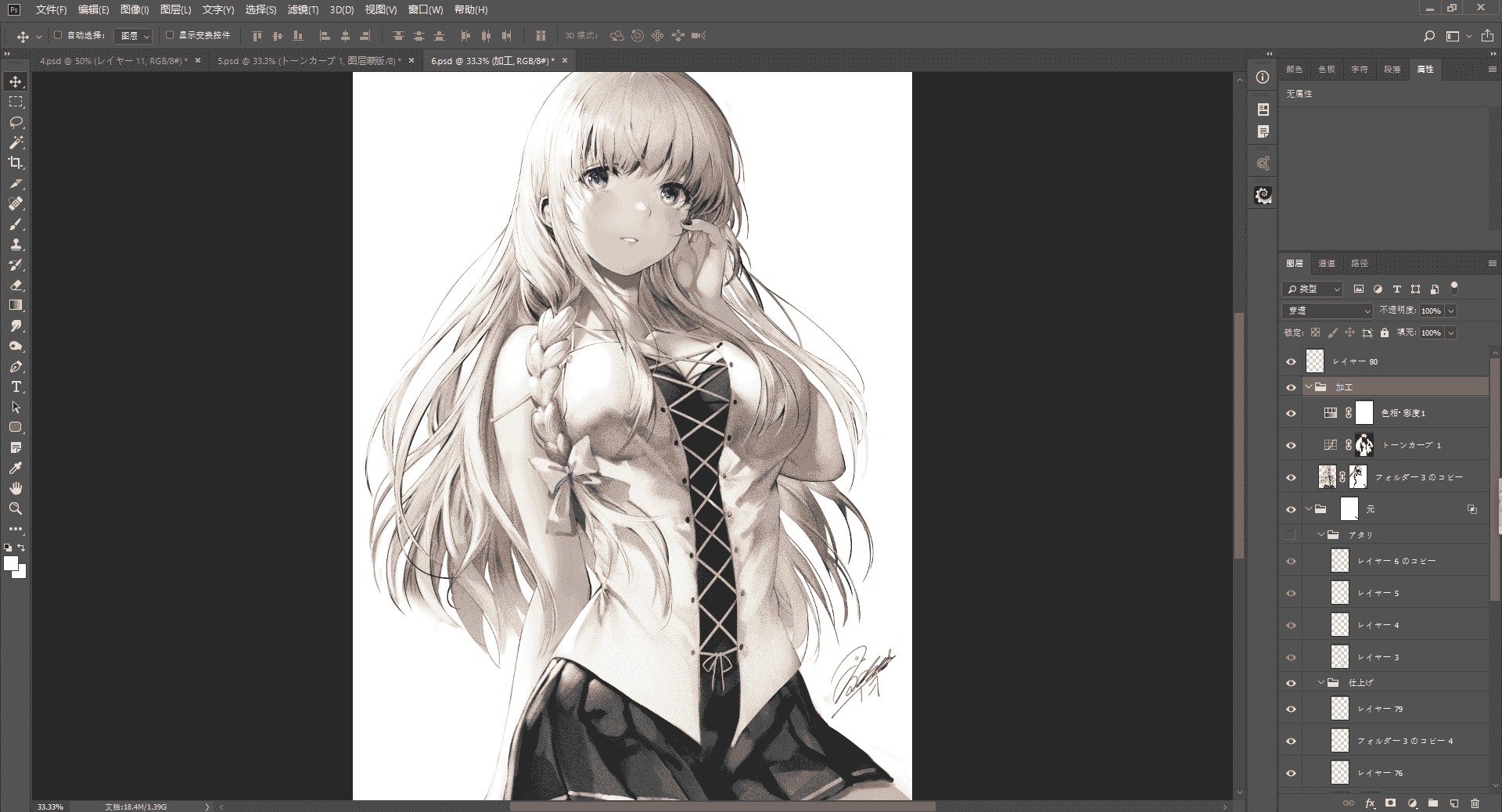1502x812 pixels.
Task: Open the 不透明度 opacity dropdown arrow
Action: point(1451,311)
